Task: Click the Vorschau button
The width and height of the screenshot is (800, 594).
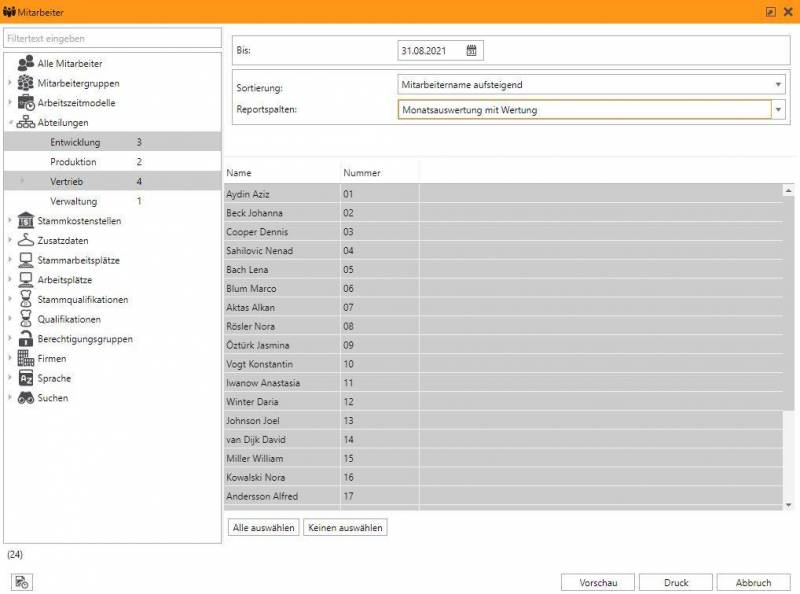Action: [x=598, y=582]
